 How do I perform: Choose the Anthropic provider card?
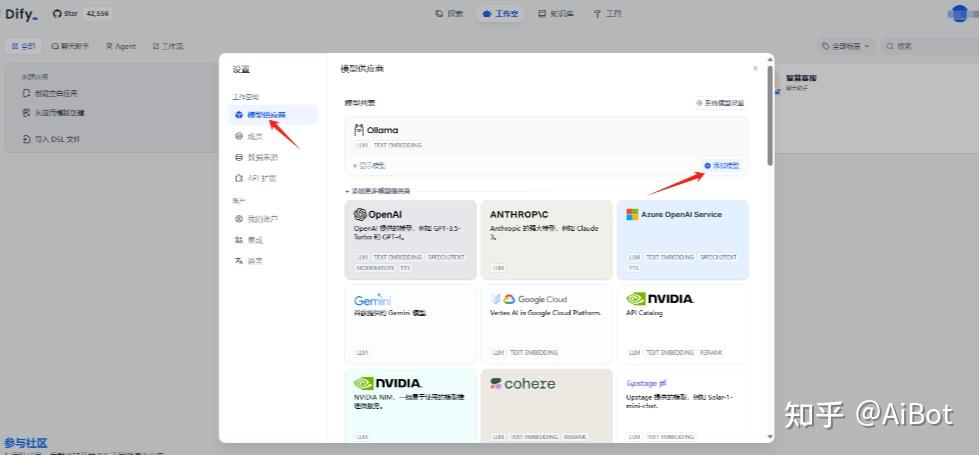[x=547, y=240]
